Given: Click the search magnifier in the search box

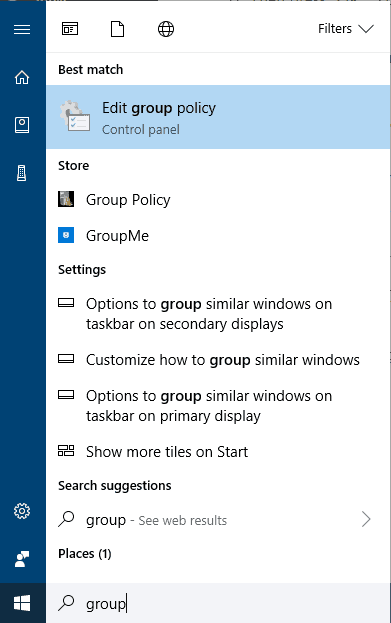Looking at the screenshot, I should coord(66,603).
